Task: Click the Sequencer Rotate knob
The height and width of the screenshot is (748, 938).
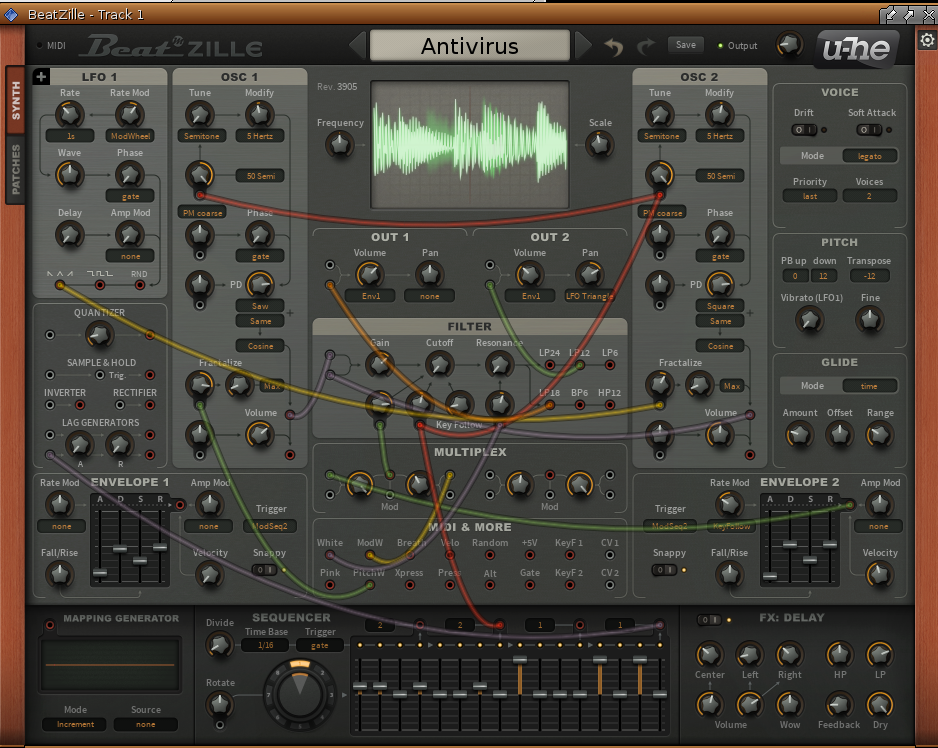Action: [x=220, y=704]
